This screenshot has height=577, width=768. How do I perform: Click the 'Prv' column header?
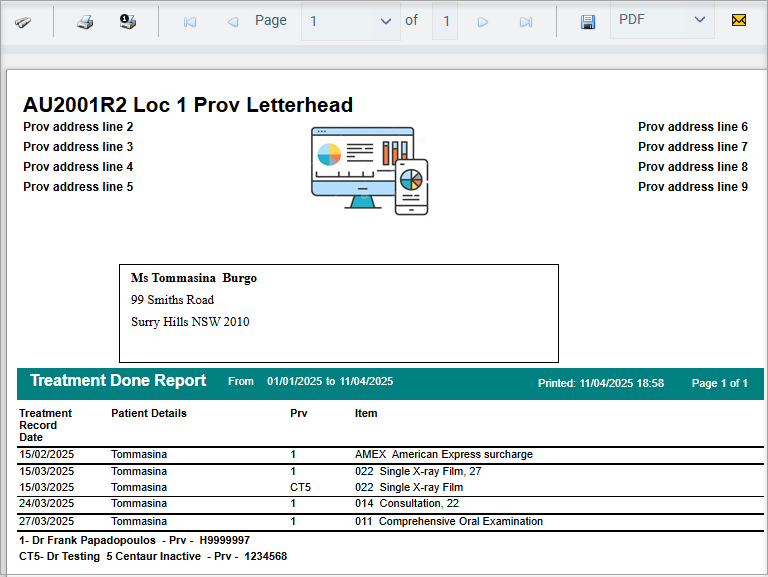click(x=299, y=413)
